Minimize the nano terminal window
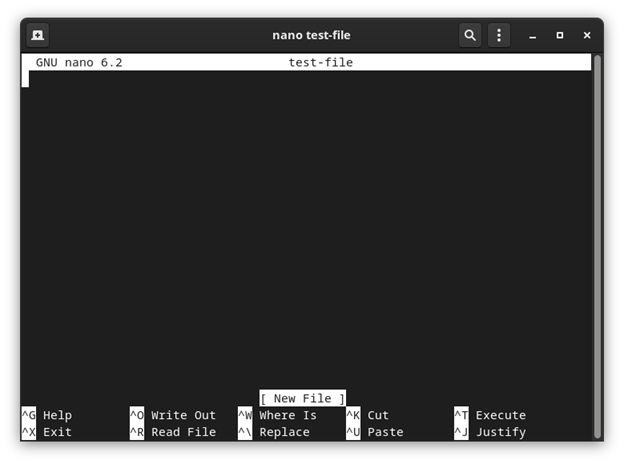This screenshot has height=464, width=624. point(532,35)
